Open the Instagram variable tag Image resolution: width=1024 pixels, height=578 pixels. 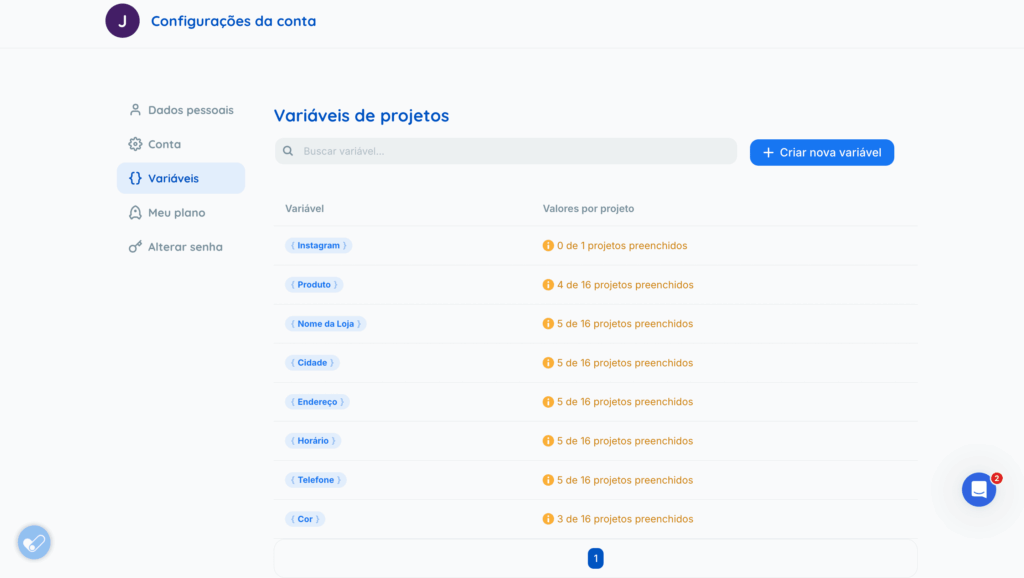pos(318,246)
